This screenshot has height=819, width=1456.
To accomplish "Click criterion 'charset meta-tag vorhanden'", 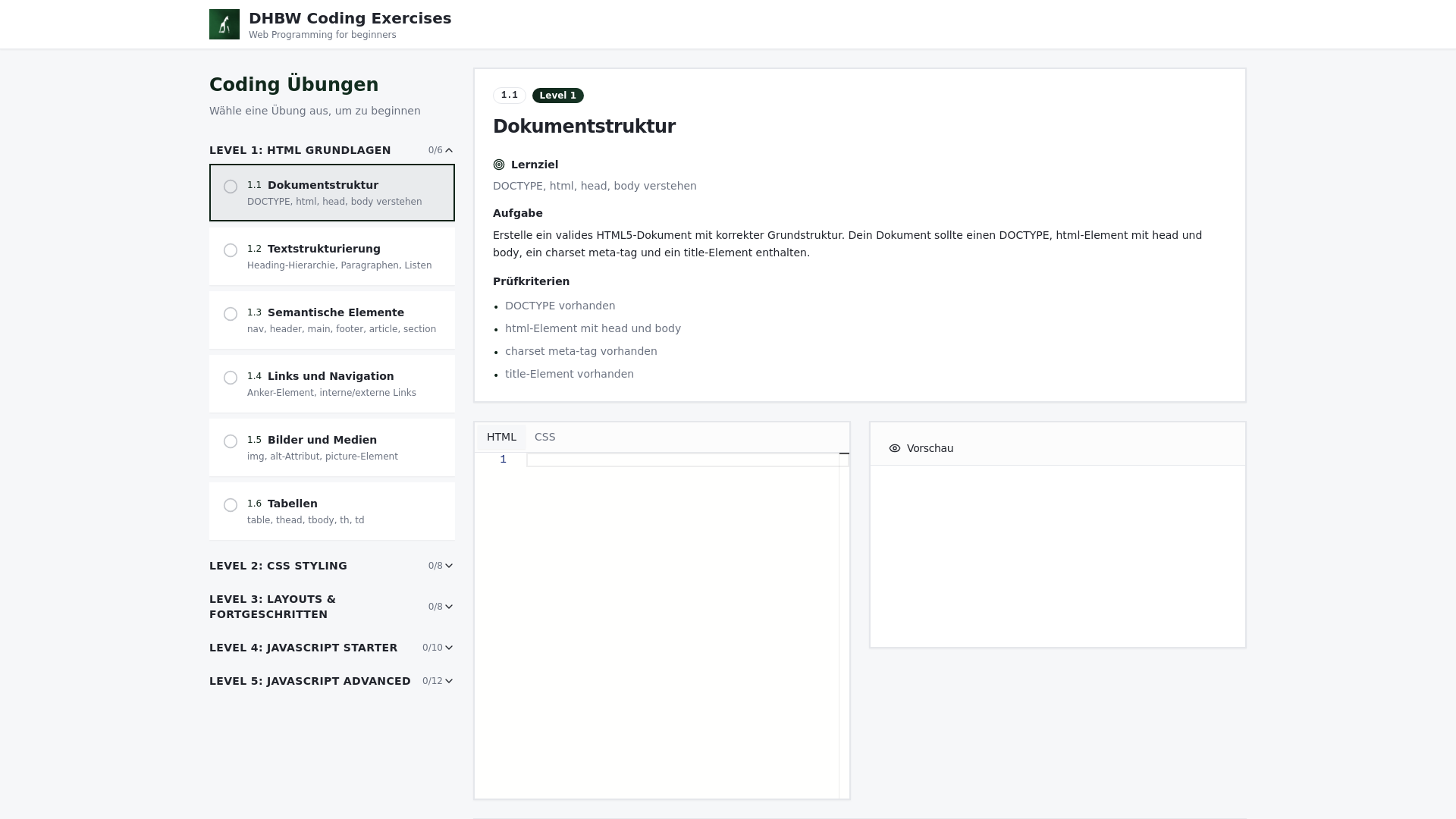I will click(x=581, y=351).
